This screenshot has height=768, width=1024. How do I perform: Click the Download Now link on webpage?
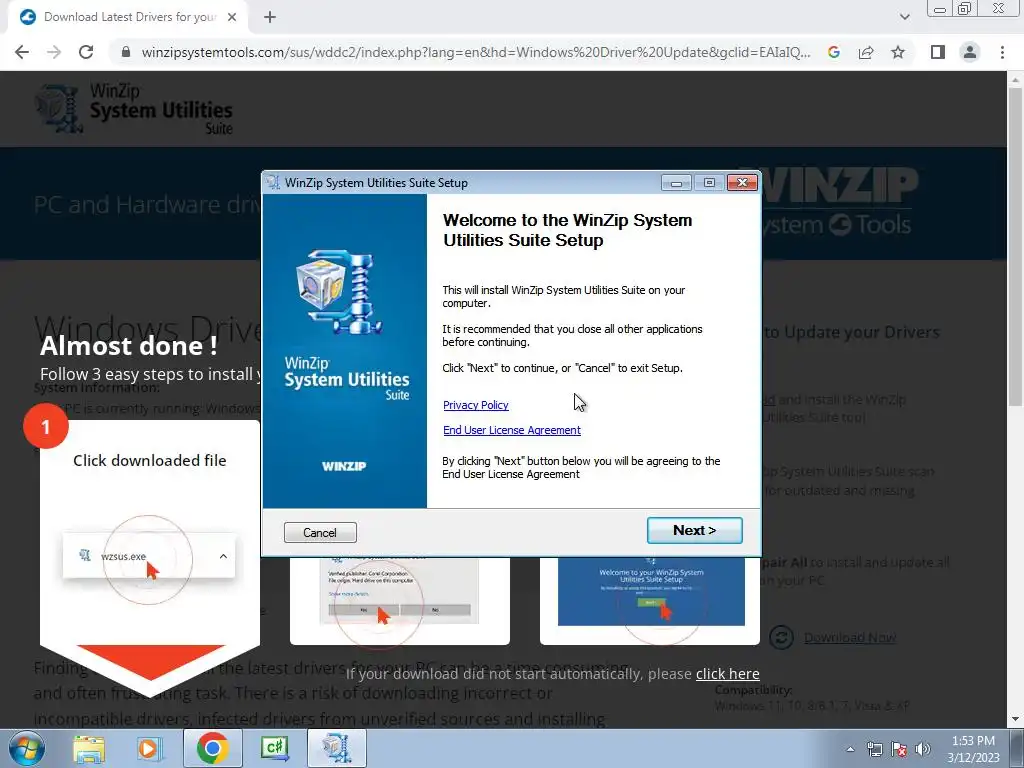850,637
